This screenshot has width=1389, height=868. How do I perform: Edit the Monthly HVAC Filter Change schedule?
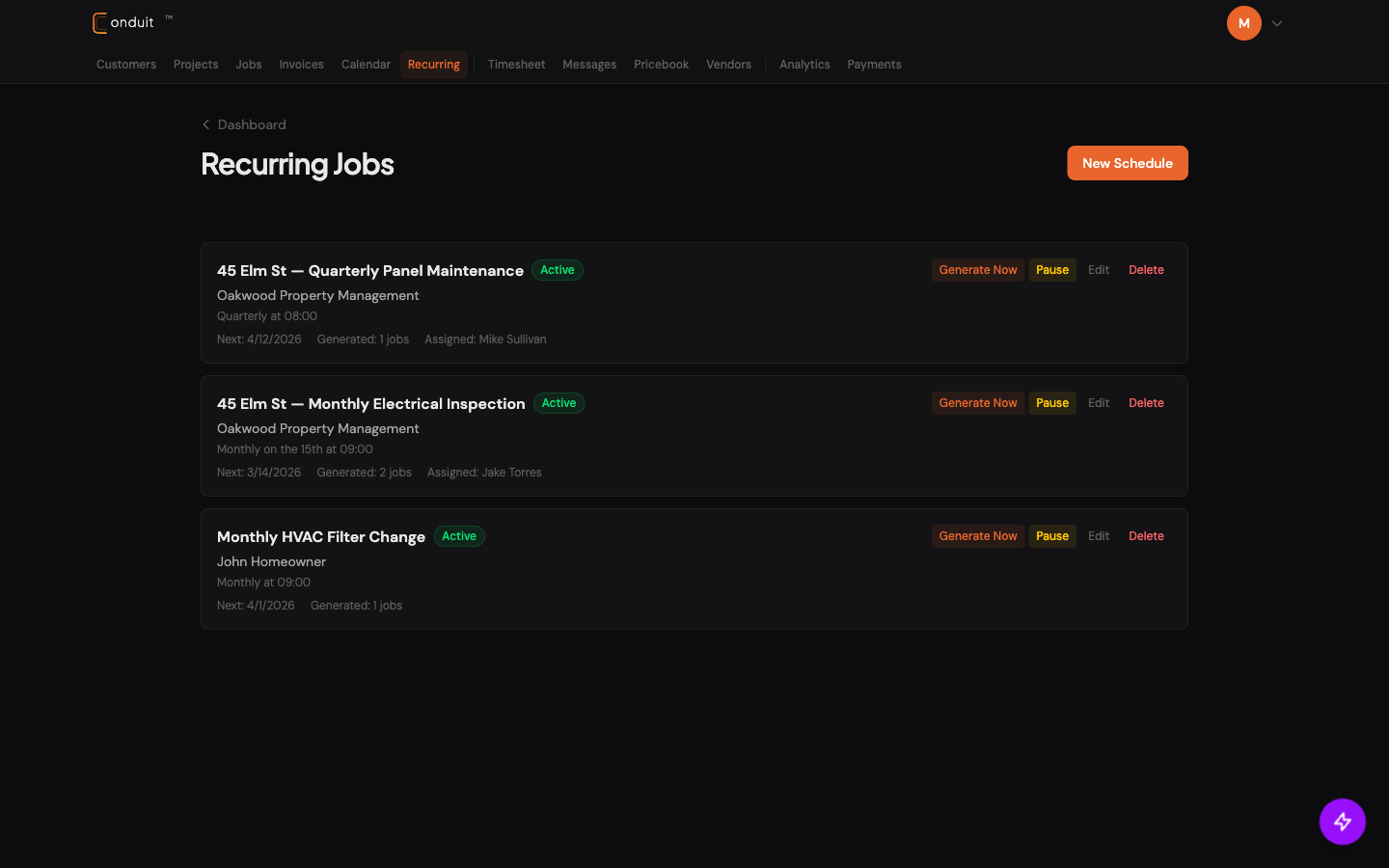pyautogui.click(x=1099, y=536)
